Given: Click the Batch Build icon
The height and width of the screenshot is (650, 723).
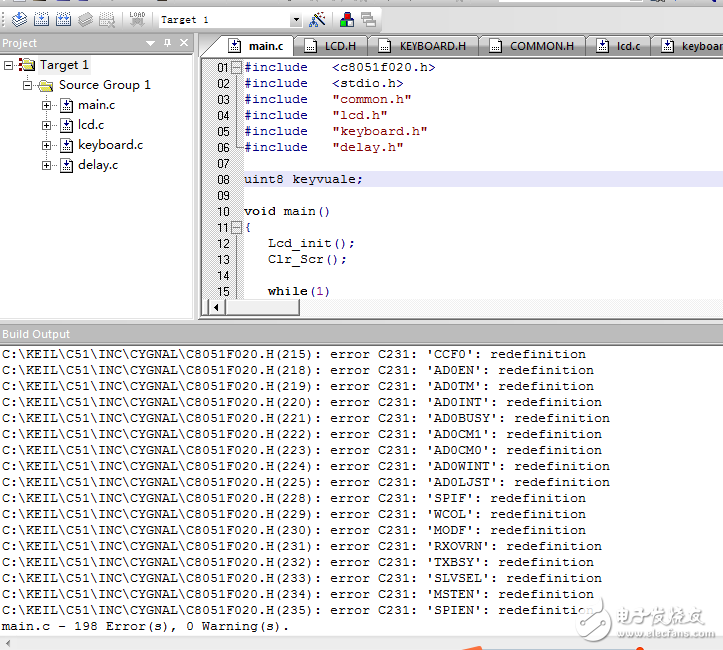Looking at the screenshot, I should [86, 19].
